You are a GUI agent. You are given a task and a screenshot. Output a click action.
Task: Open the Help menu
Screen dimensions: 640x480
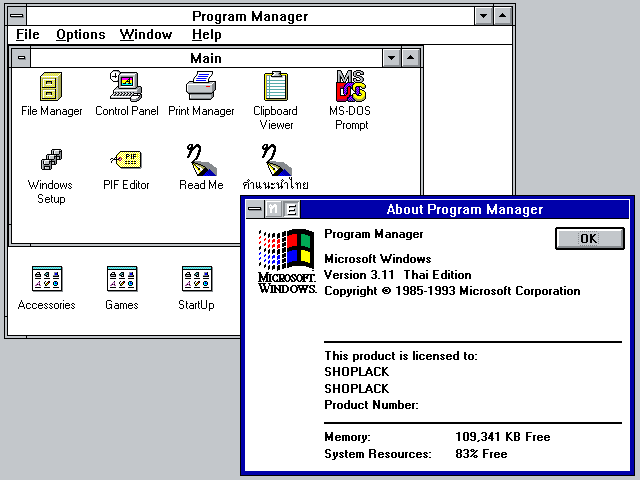[x=207, y=35]
